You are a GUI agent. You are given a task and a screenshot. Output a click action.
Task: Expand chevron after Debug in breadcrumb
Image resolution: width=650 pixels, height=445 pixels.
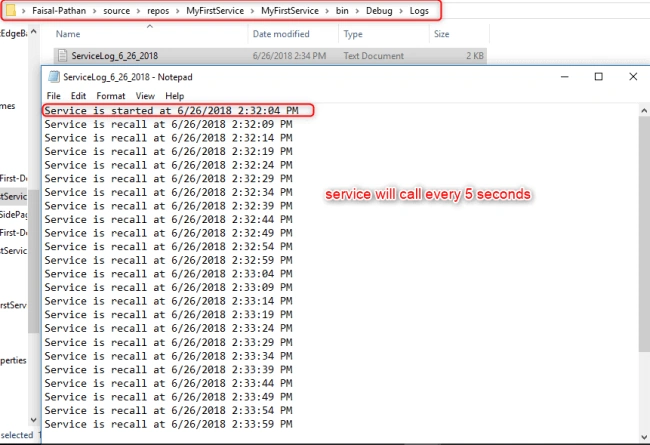[401, 11]
